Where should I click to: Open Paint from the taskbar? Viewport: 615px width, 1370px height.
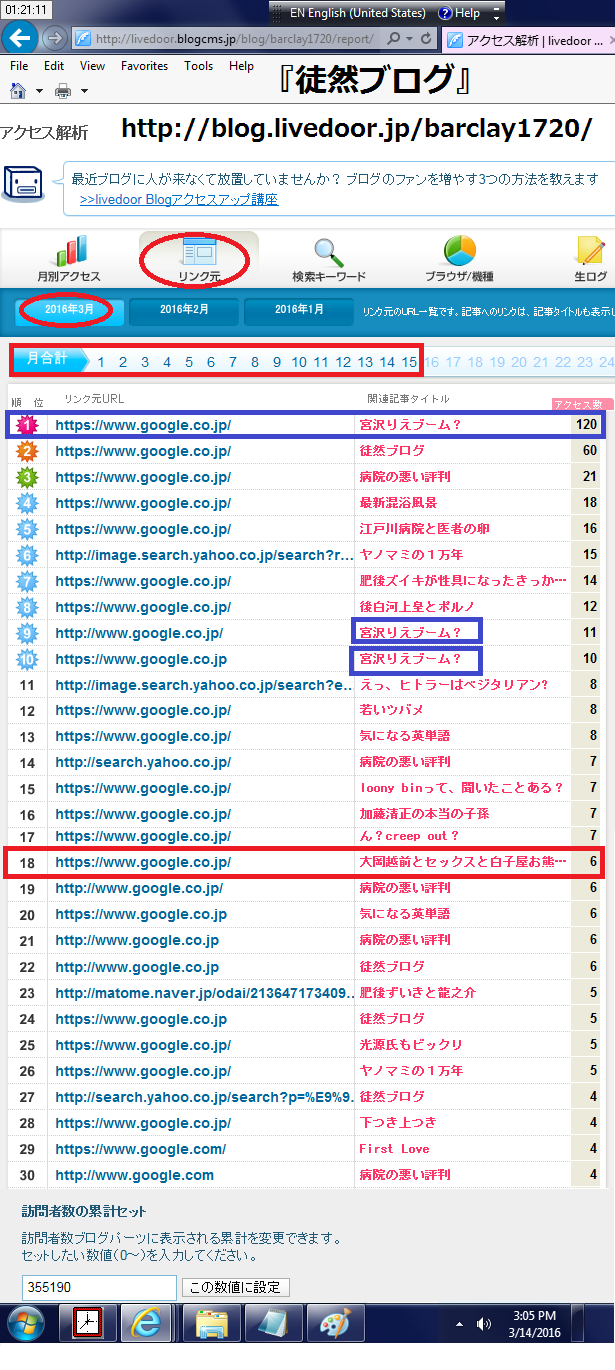pyautogui.click(x=334, y=1323)
